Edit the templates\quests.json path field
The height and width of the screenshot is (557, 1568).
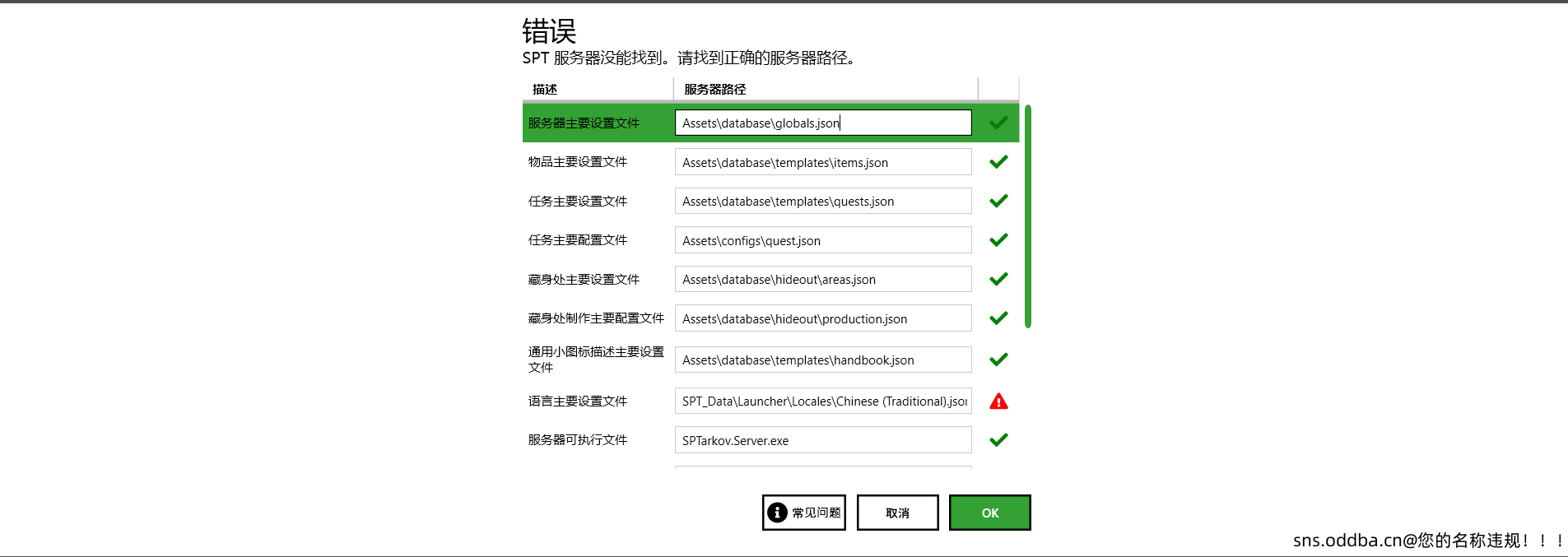pyautogui.click(x=823, y=201)
